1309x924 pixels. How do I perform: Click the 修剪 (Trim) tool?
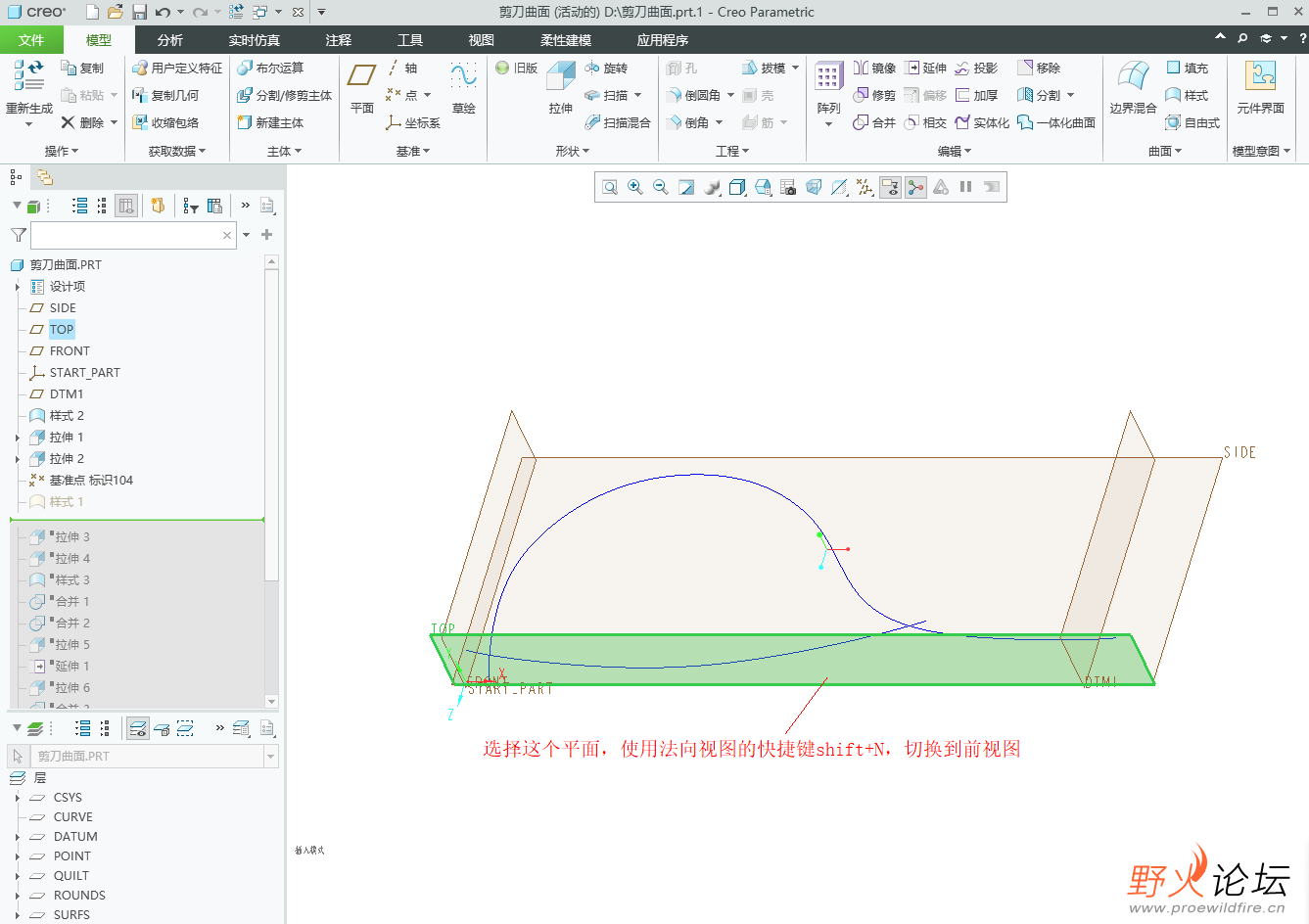874,95
